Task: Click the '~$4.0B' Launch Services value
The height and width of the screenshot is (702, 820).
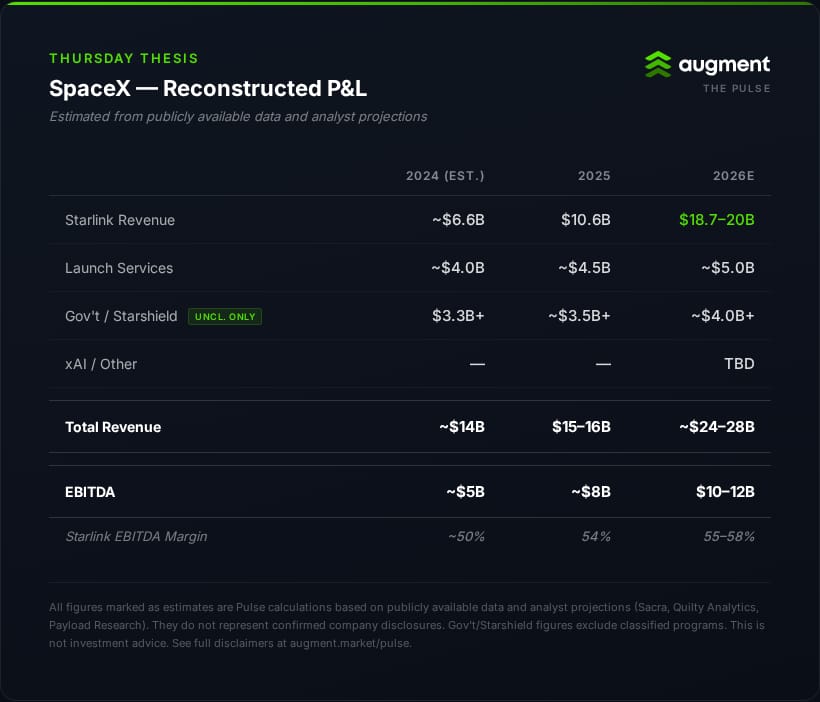Action: 458,268
